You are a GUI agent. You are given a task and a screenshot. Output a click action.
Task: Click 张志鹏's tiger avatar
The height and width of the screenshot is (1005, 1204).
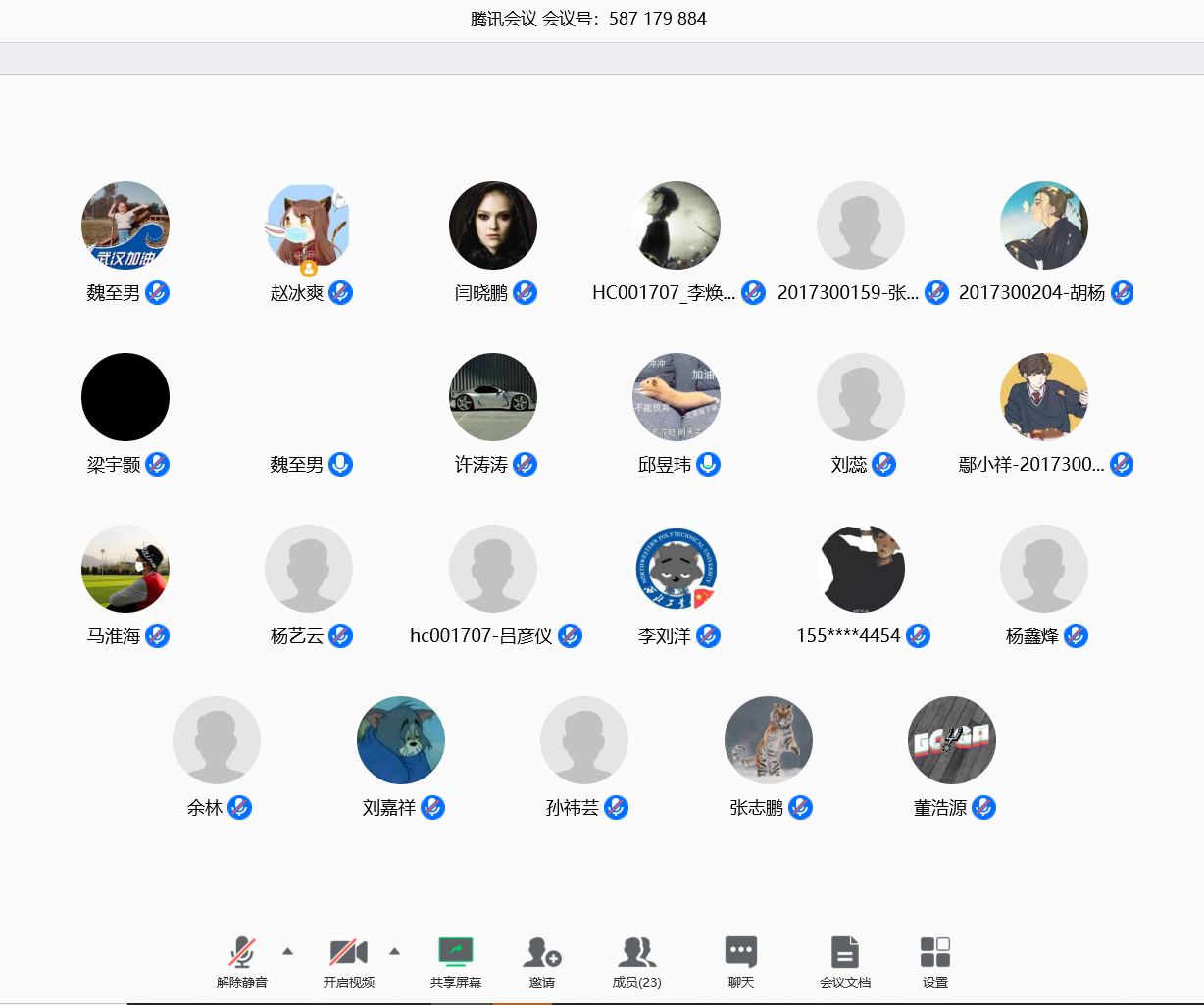point(769,740)
